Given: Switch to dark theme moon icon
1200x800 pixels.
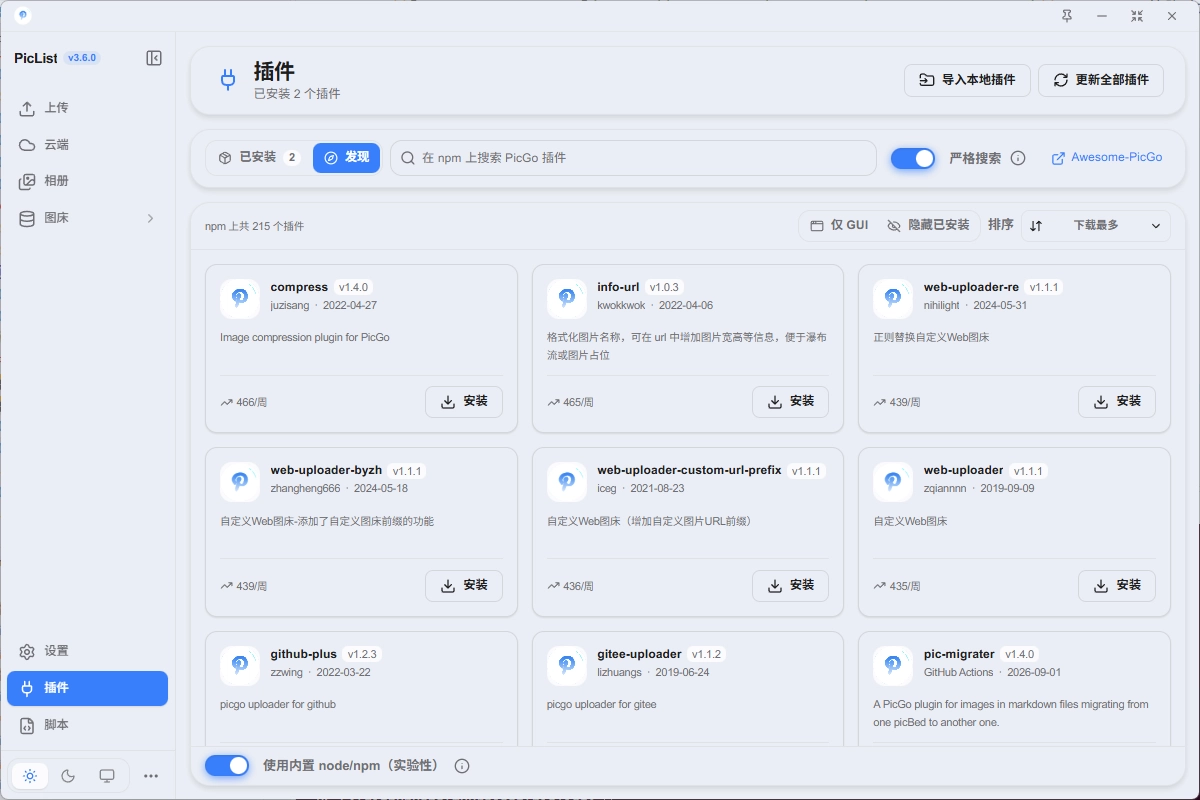Looking at the screenshot, I should [68, 776].
